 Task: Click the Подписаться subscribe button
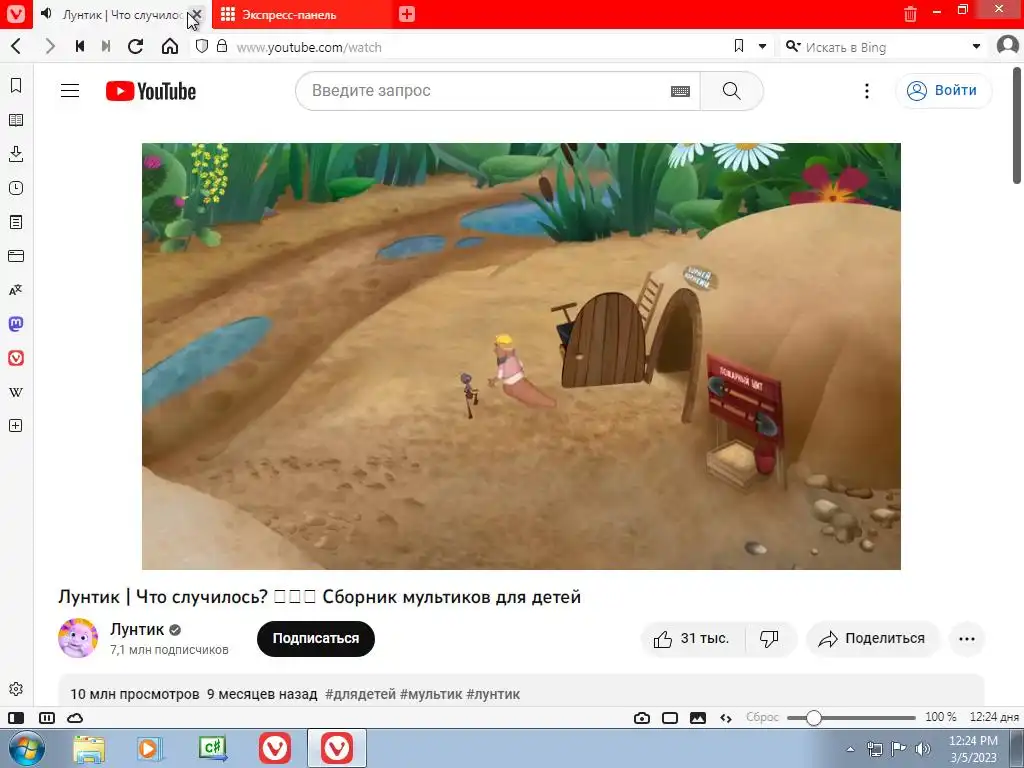pyautogui.click(x=316, y=639)
